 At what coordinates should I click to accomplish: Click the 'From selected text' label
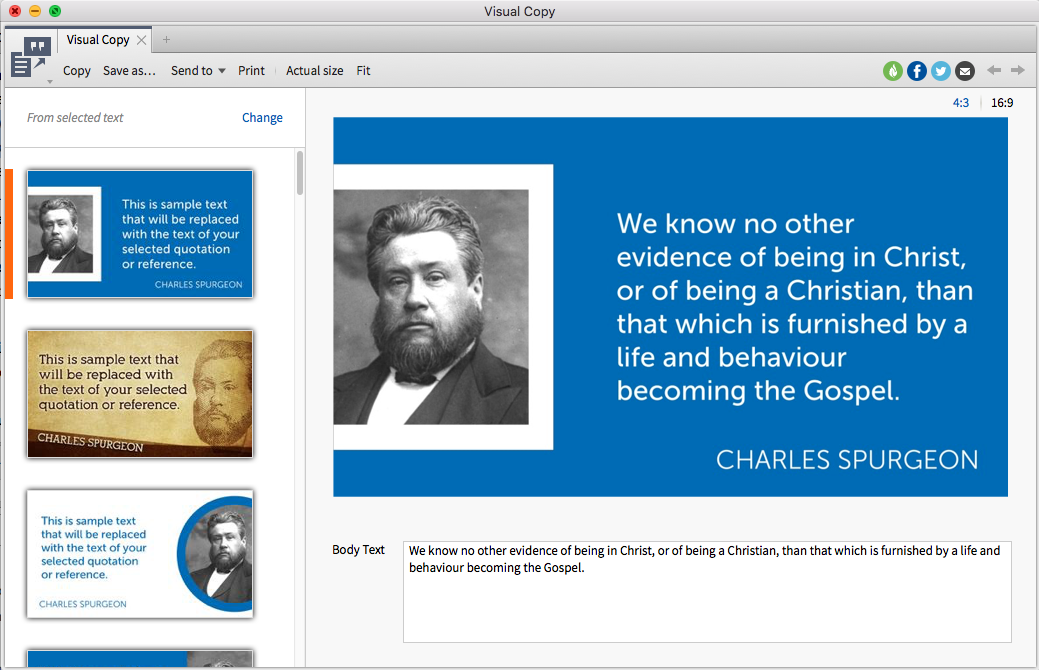pos(75,117)
